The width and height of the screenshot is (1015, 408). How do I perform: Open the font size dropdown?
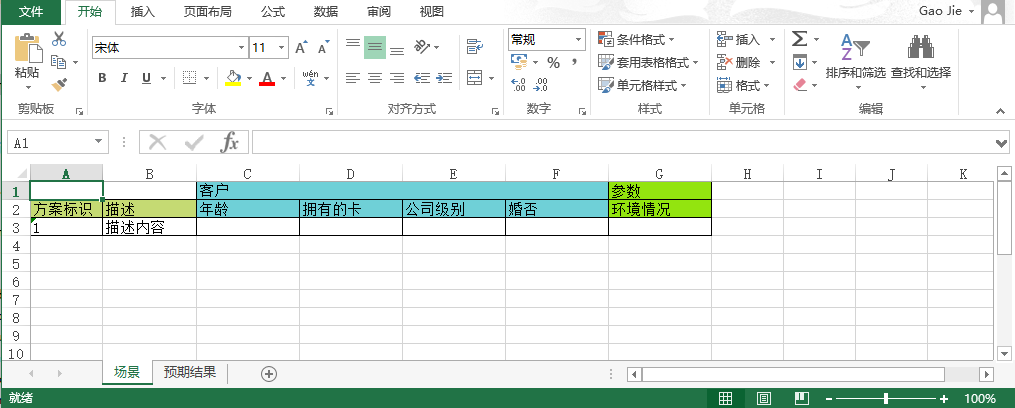[x=282, y=48]
